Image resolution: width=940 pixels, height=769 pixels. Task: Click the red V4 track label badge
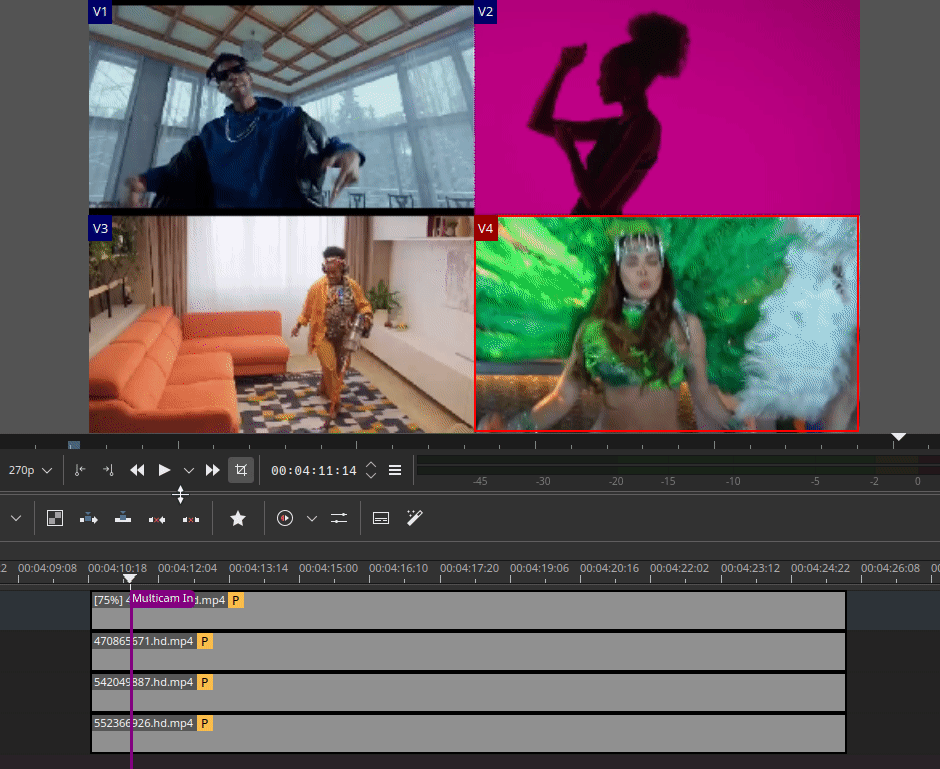[486, 228]
